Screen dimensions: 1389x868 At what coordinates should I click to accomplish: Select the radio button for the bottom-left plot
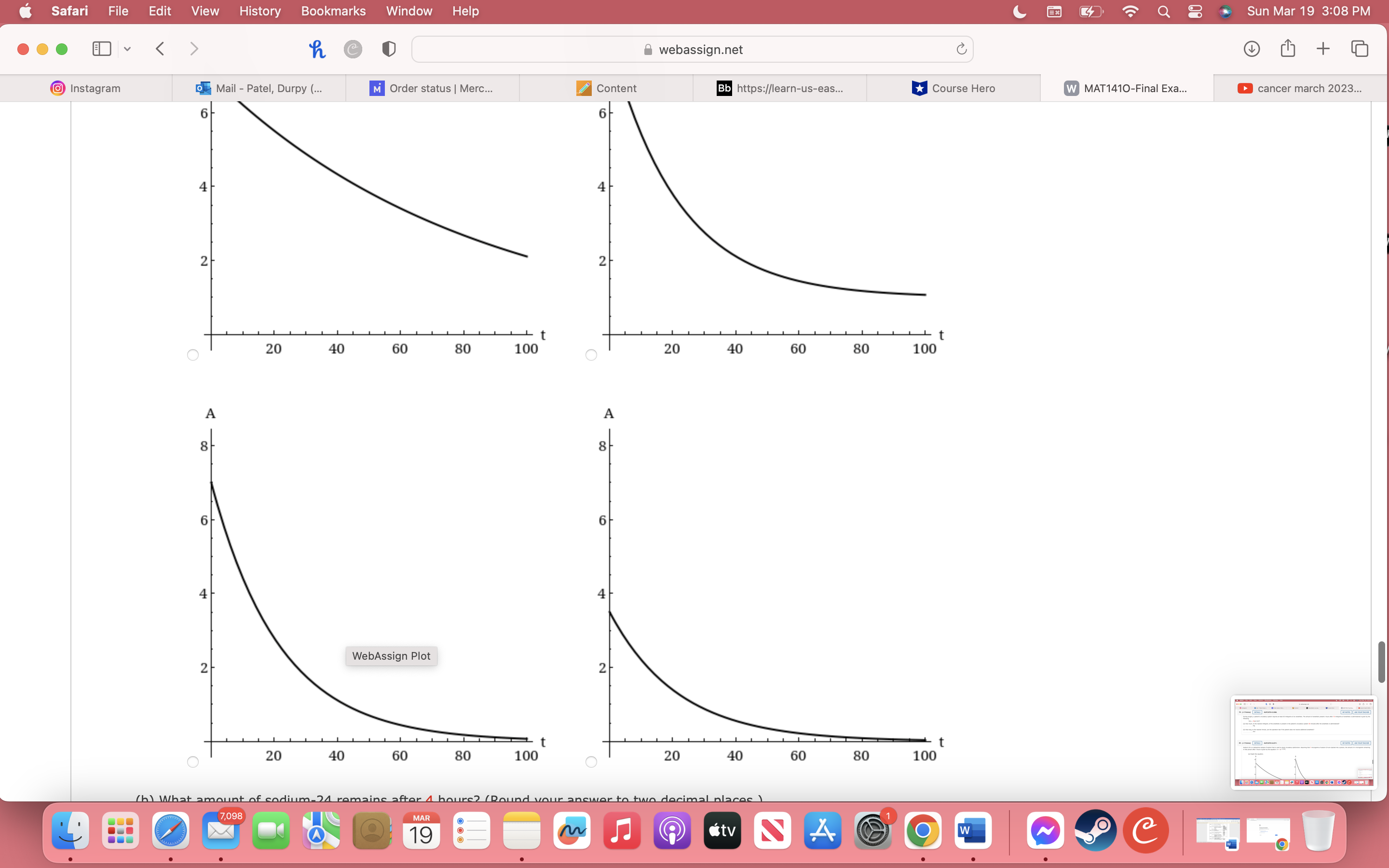pos(193,761)
